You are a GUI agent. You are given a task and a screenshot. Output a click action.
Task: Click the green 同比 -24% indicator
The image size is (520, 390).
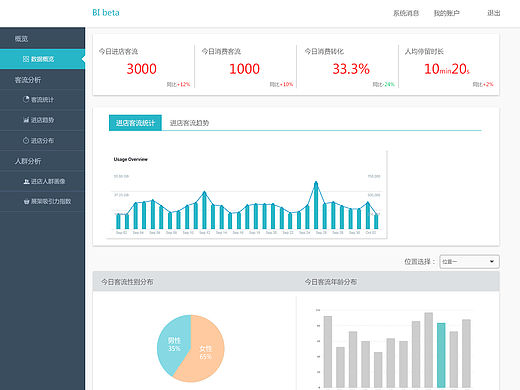click(384, 84)
